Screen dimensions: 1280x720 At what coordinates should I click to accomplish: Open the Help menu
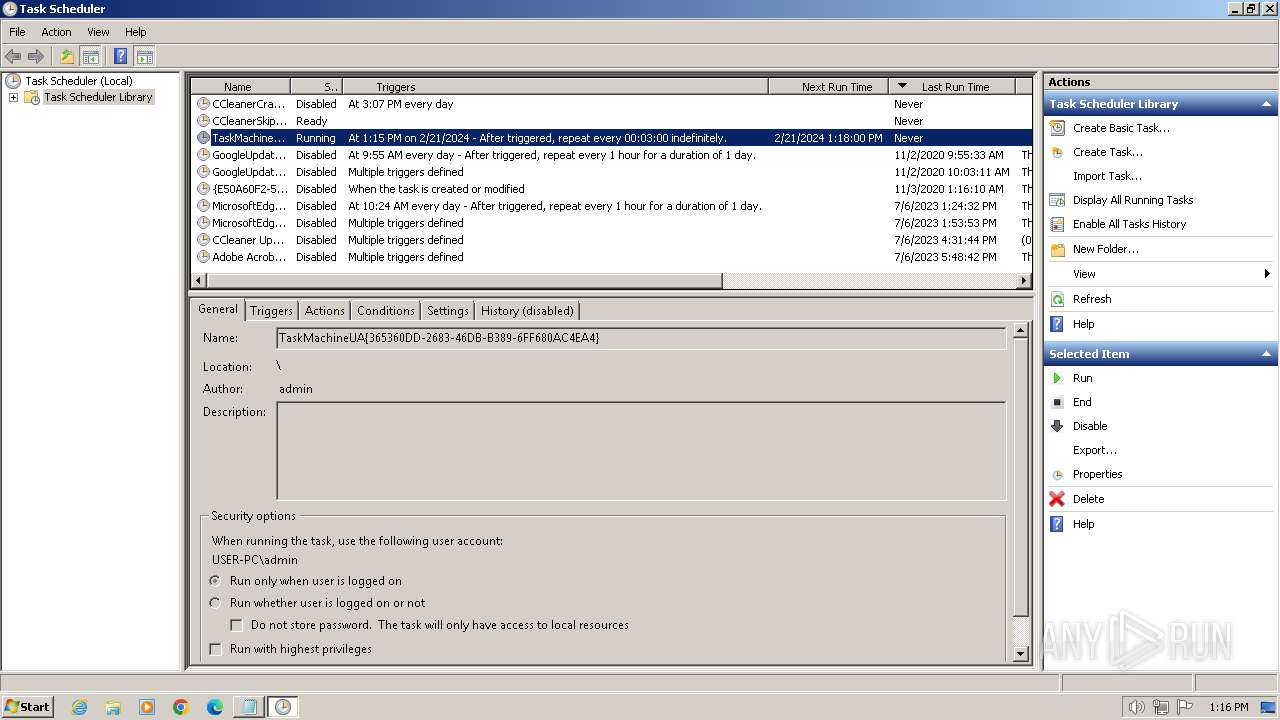click(x=135, y=32)
